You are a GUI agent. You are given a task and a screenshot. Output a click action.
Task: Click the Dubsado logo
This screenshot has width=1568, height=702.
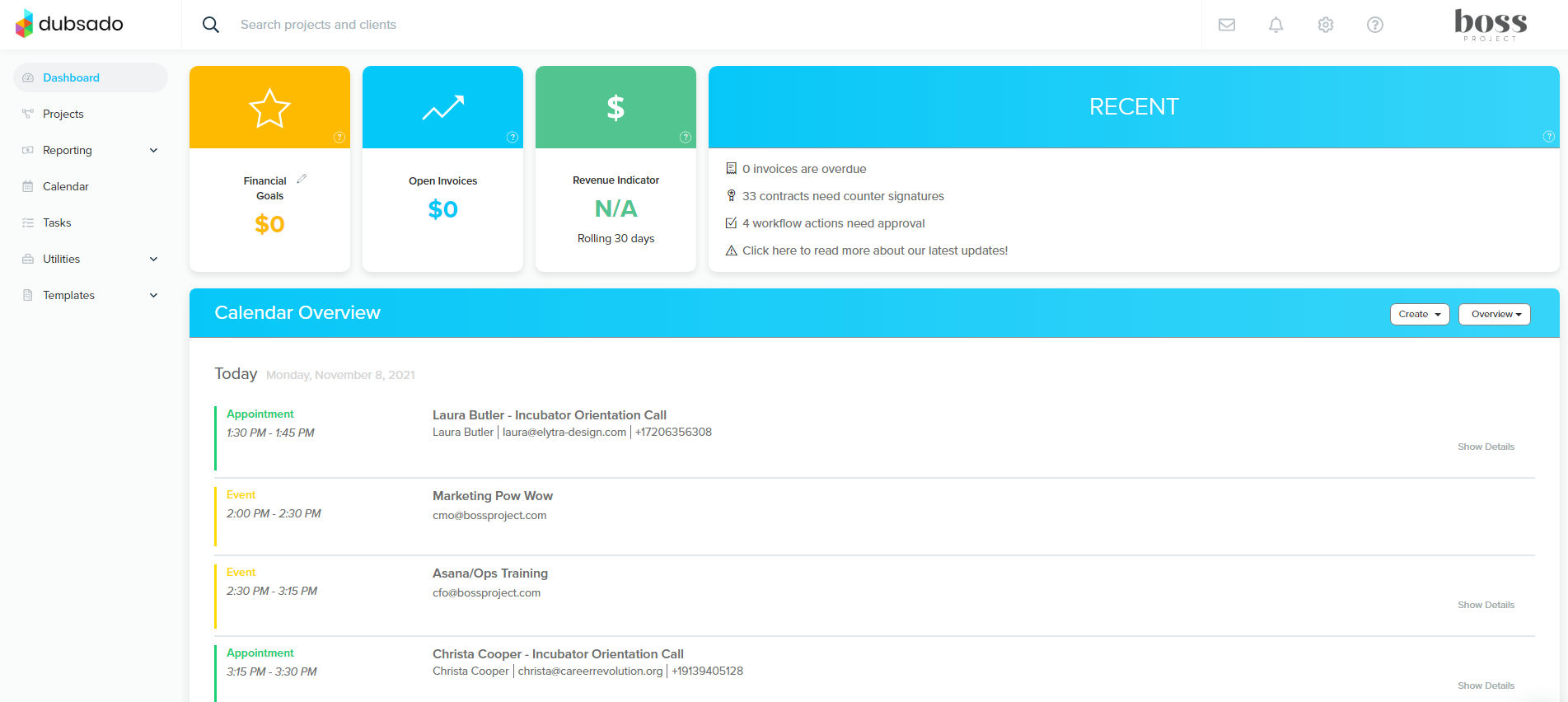[69, 24]
